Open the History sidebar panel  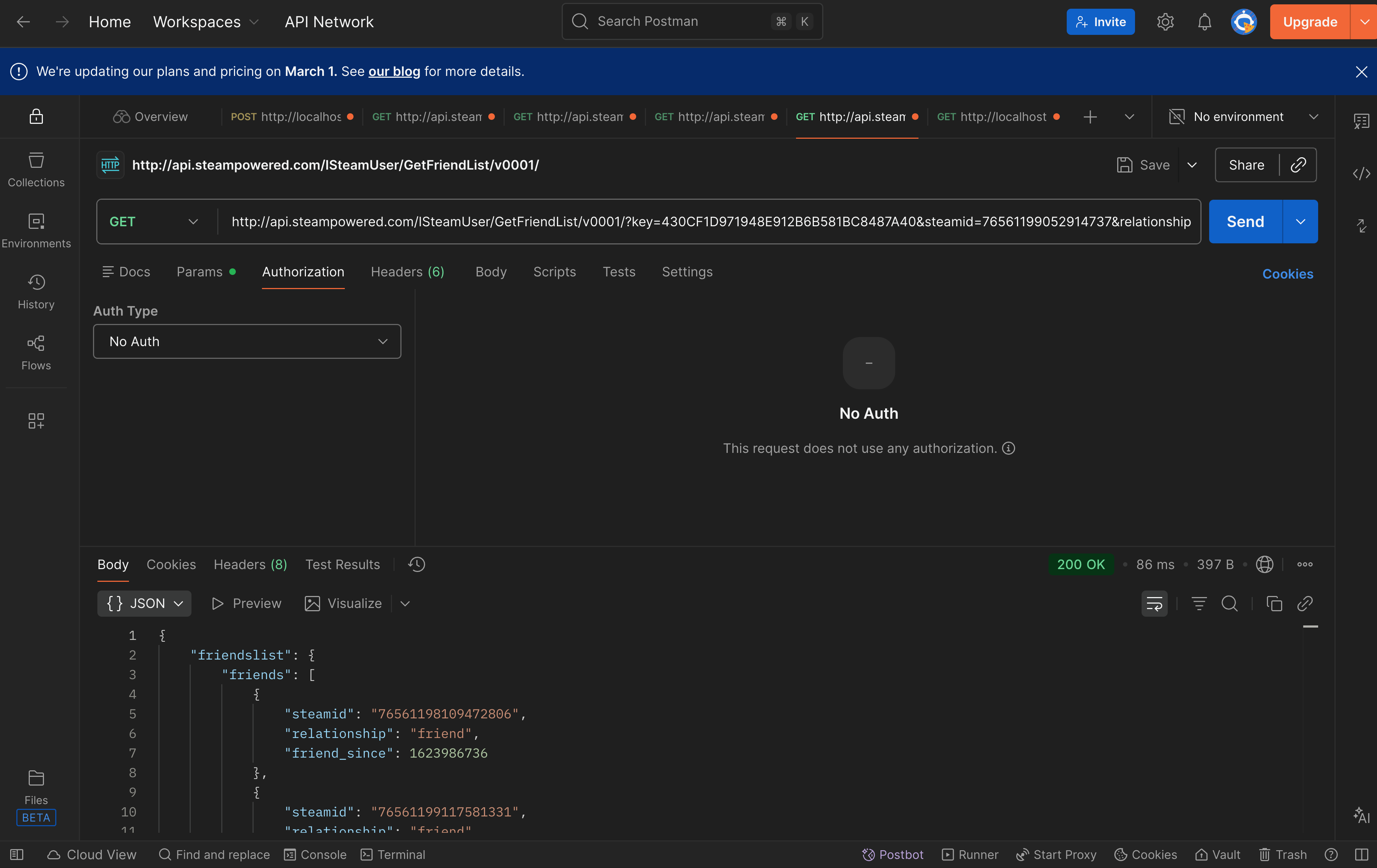point(36,291)
